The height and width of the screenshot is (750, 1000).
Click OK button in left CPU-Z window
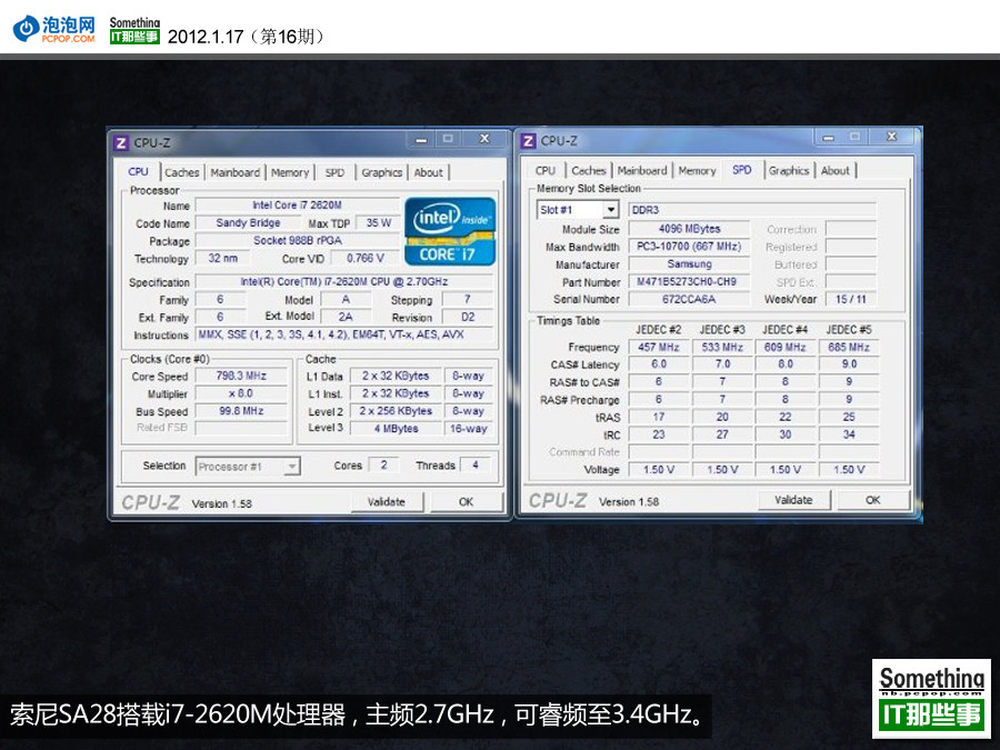pos(466,502)
